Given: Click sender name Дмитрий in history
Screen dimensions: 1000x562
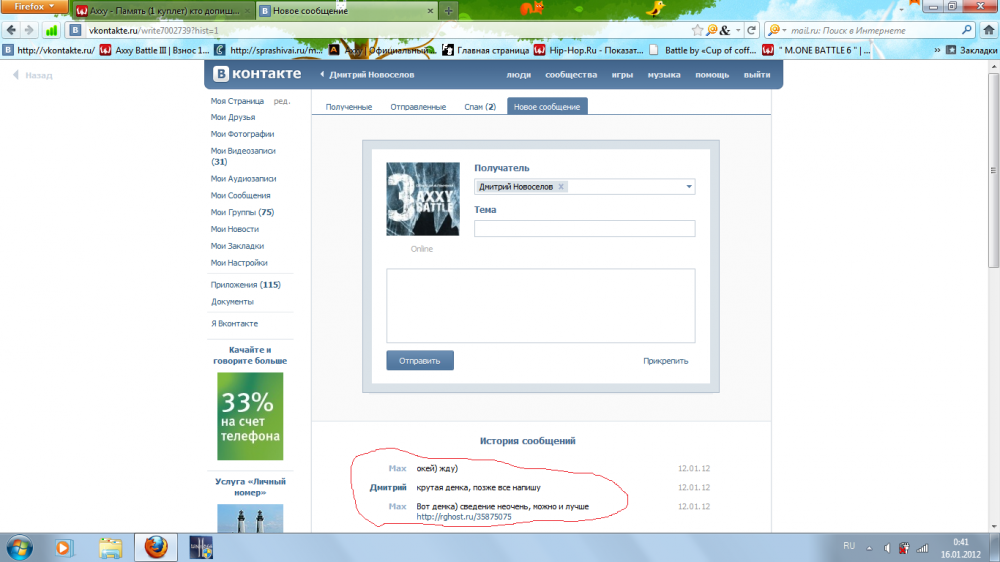Looking at the screenshot, I should coord(388,487).
